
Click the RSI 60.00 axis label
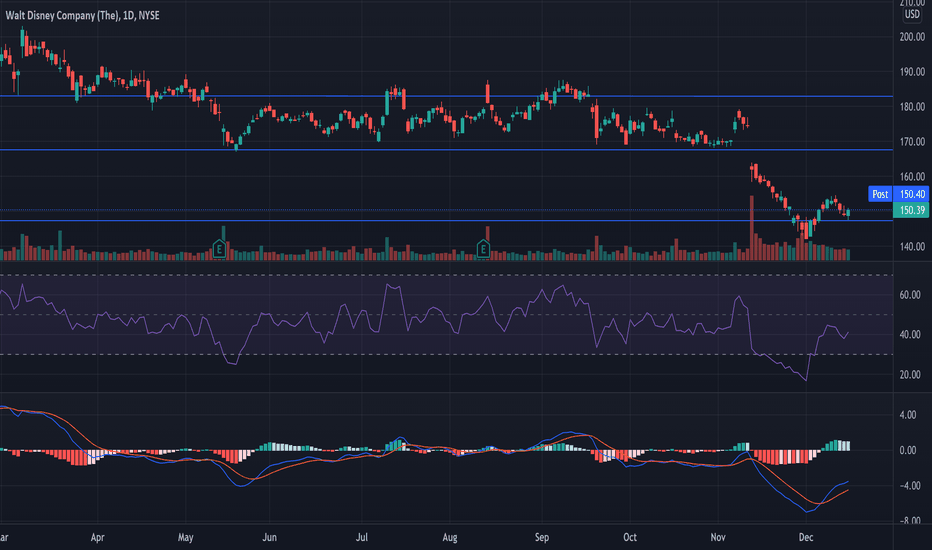coord(910,295)
